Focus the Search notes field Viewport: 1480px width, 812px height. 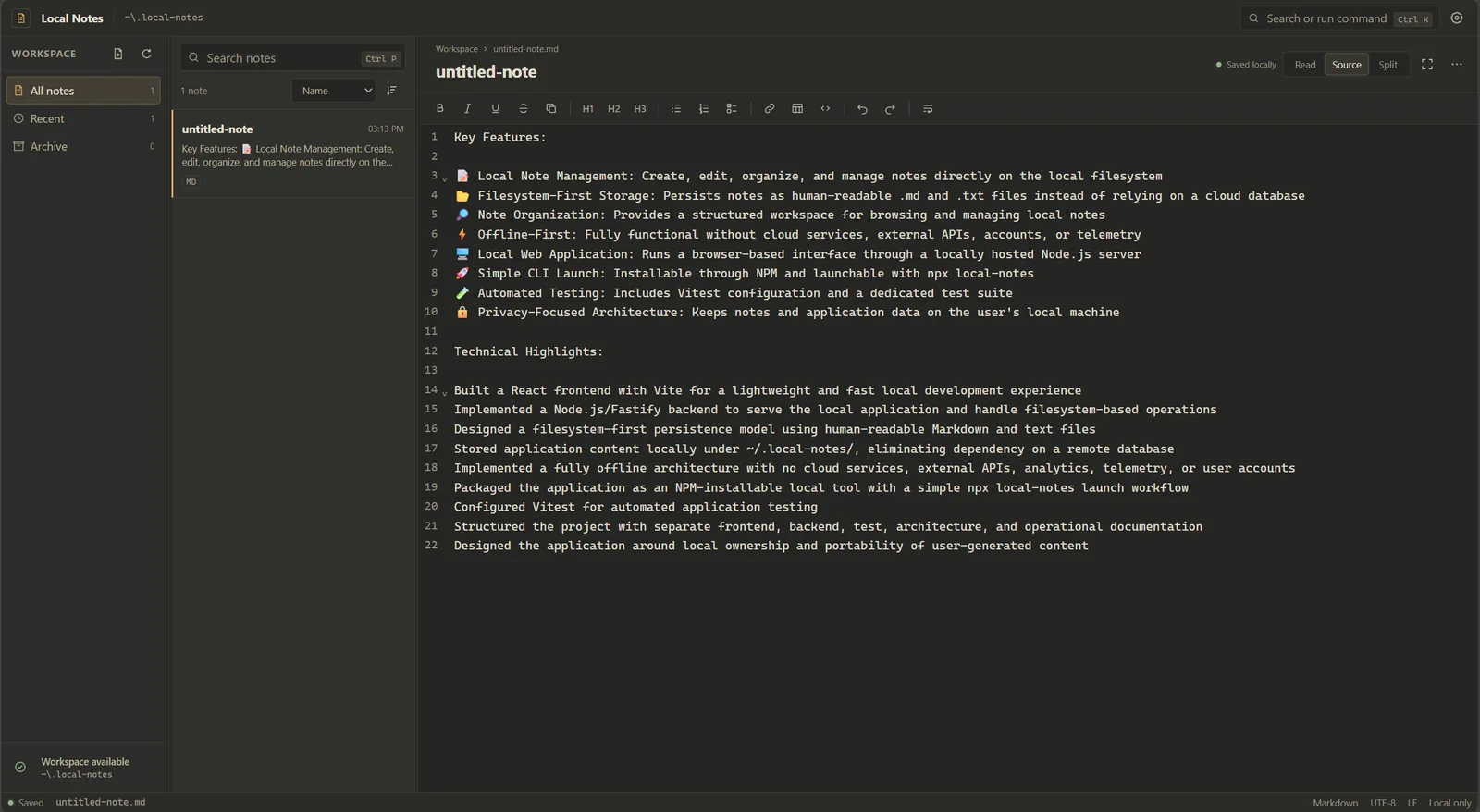pos(292,57)
